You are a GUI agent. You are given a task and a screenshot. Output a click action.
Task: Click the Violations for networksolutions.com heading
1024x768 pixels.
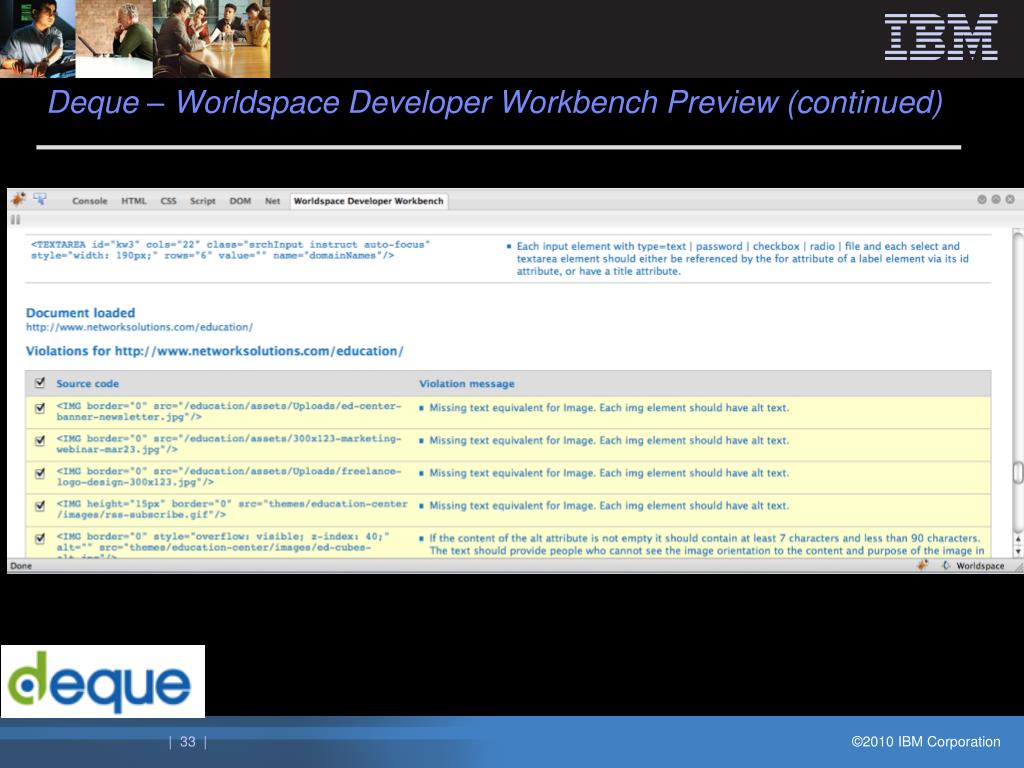214,351
